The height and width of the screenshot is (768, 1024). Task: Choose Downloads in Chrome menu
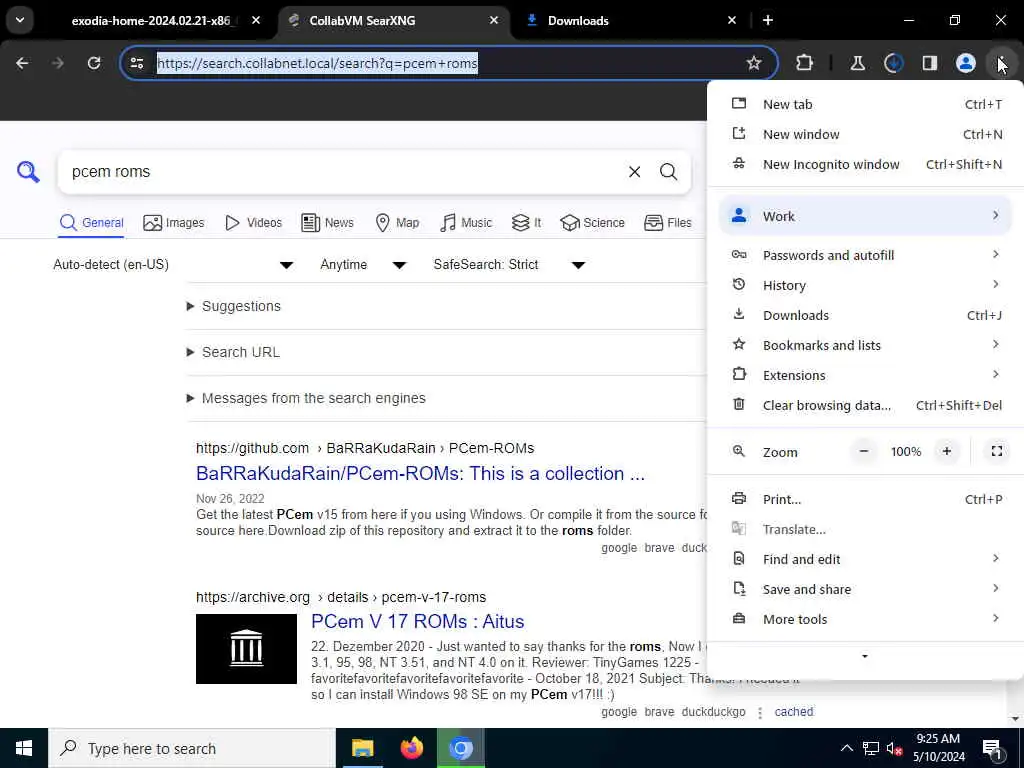[865, 315]
